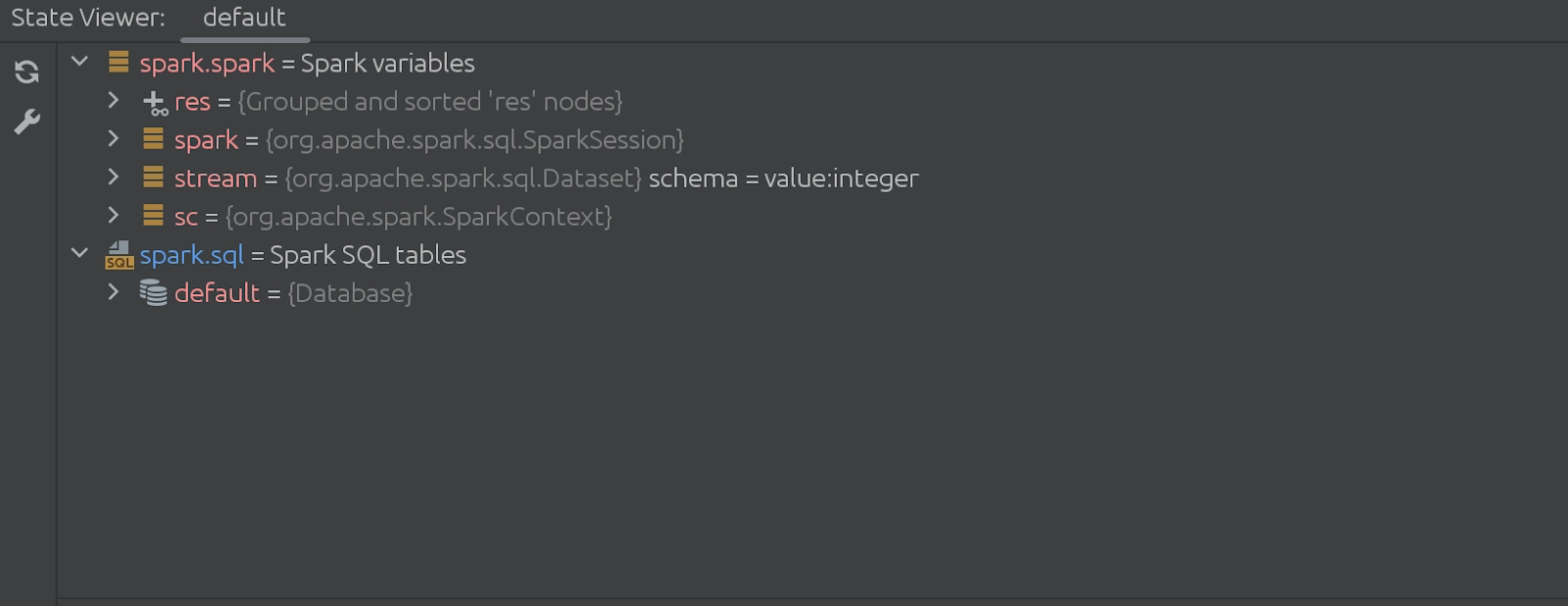Expand the spark SparkSession node
Screen dimensions: 1568x606
pyautogui.click(x=114, y=138)
